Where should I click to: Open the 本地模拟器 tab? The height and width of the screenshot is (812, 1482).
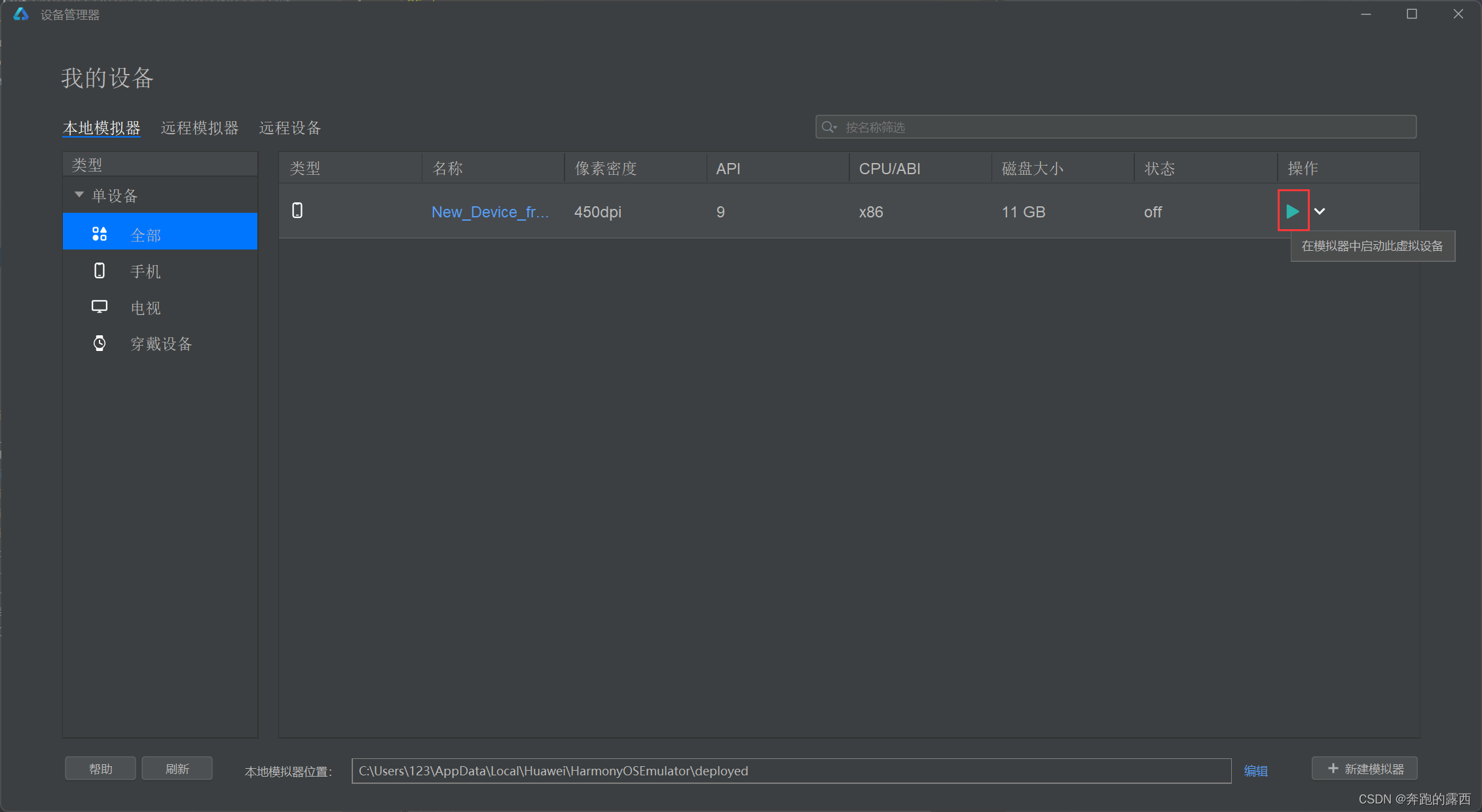click(x=102, y=128)
